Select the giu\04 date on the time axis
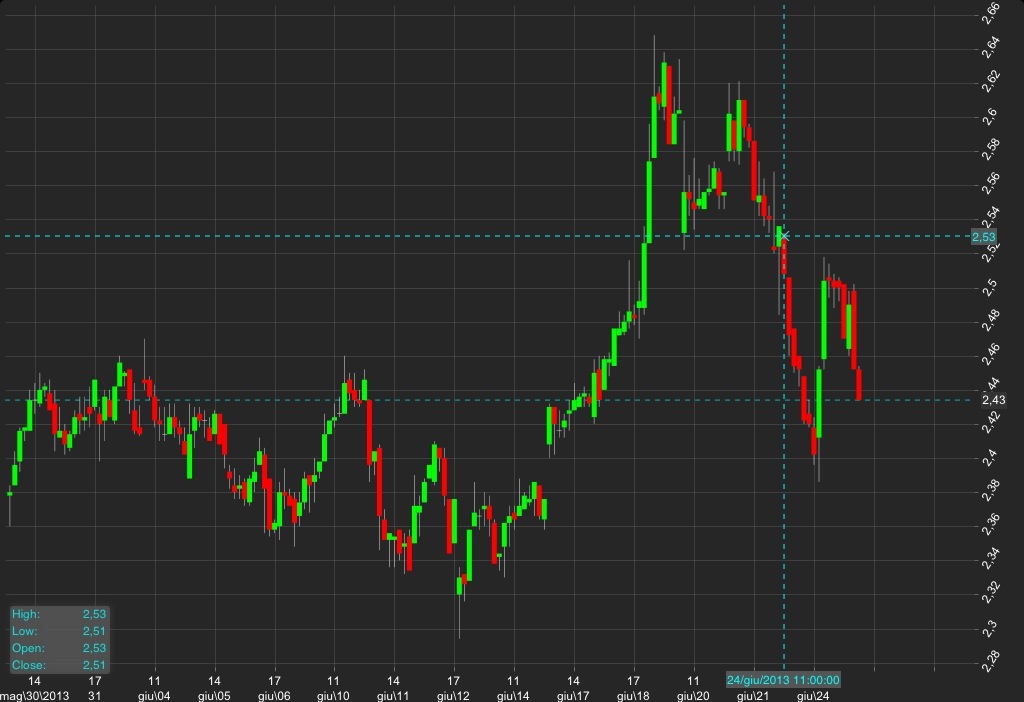This screenshot has height=702, width=1024. pos(154,695)
